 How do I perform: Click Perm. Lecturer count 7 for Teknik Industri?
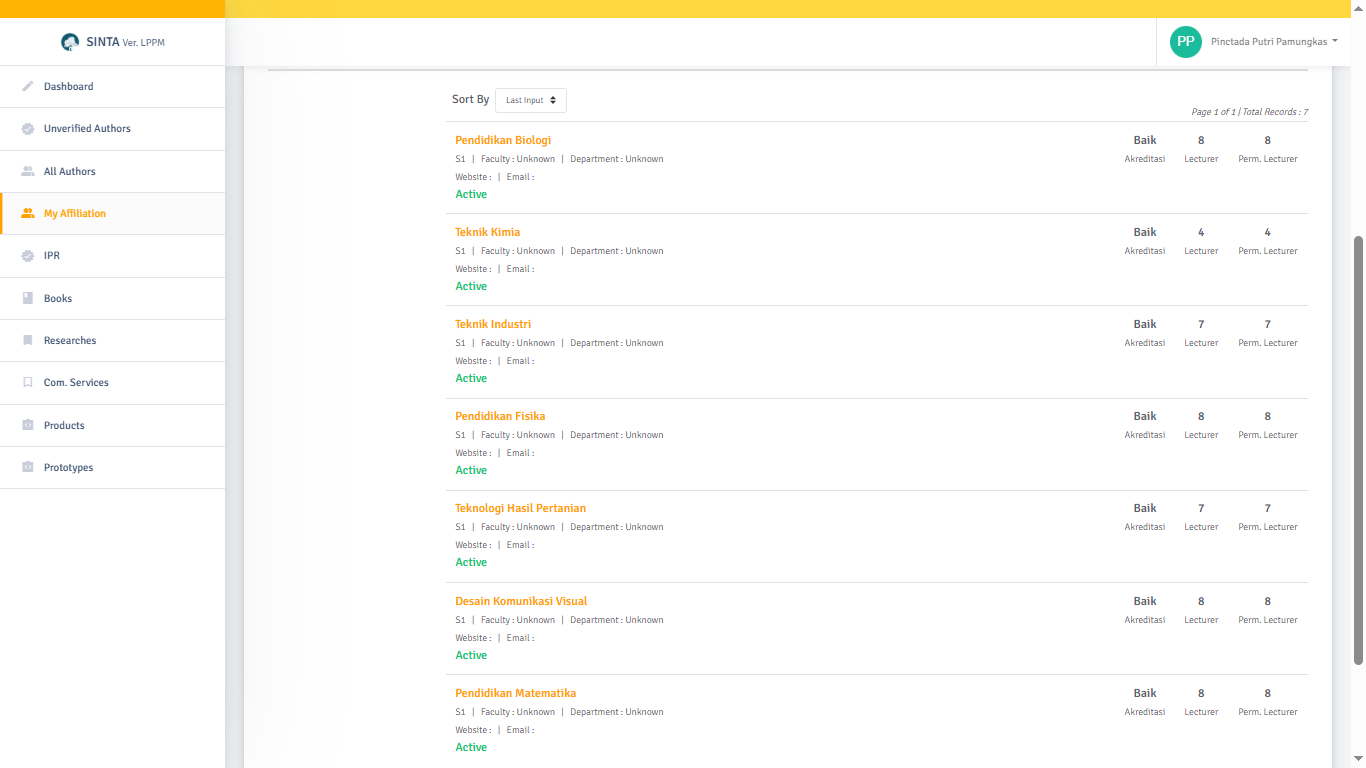tap(1268, 324)
